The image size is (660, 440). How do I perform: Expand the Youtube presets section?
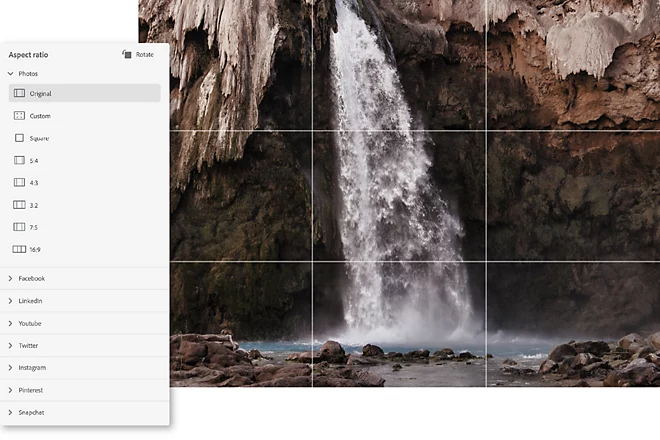pos(84,323)
